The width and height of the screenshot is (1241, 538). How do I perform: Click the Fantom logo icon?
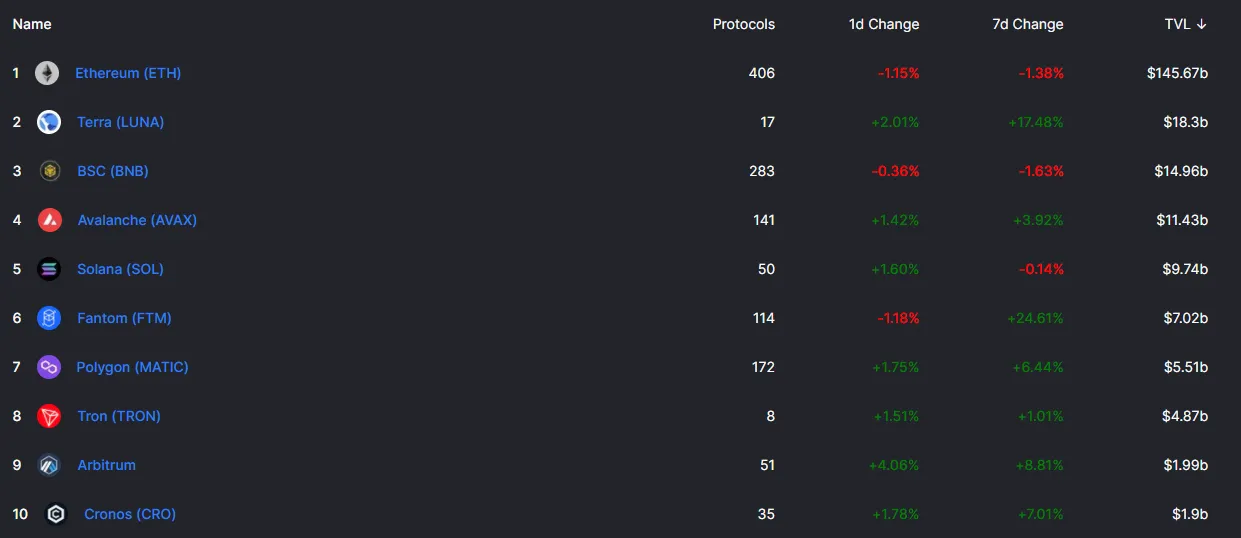point(49,318)
